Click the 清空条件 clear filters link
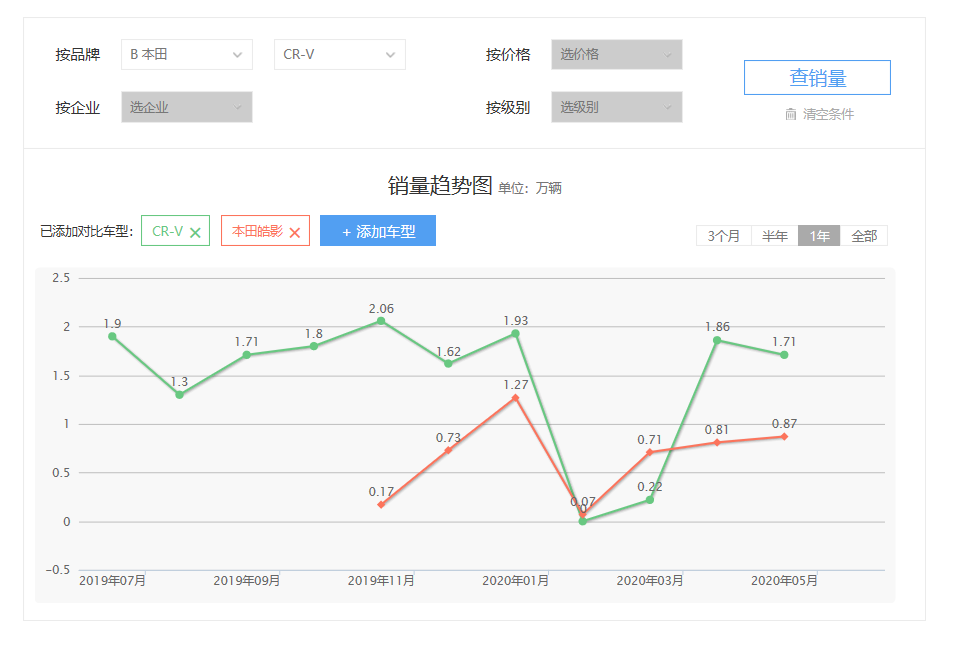Image resolution: width=954 pixels, height=649 pixels. [x=828, y=114]
